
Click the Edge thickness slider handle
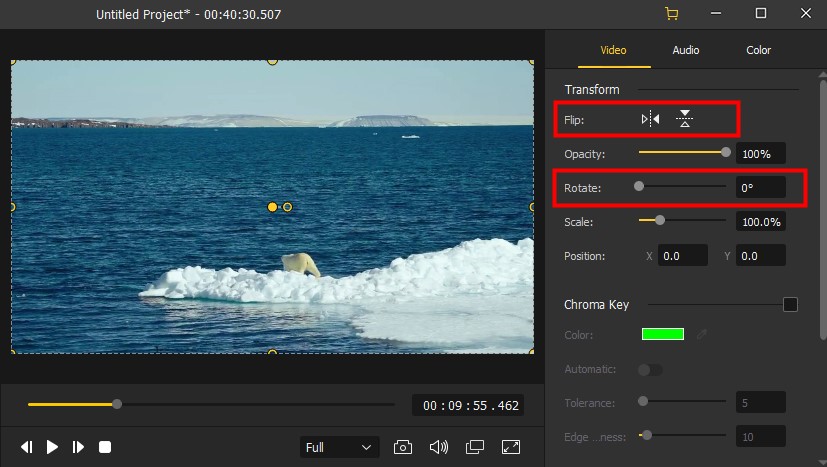647,435
